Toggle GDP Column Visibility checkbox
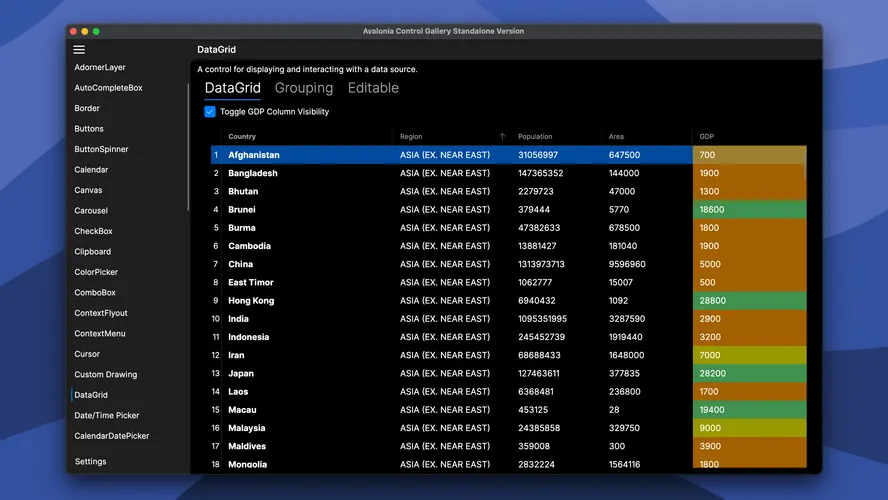 (210, 112)
